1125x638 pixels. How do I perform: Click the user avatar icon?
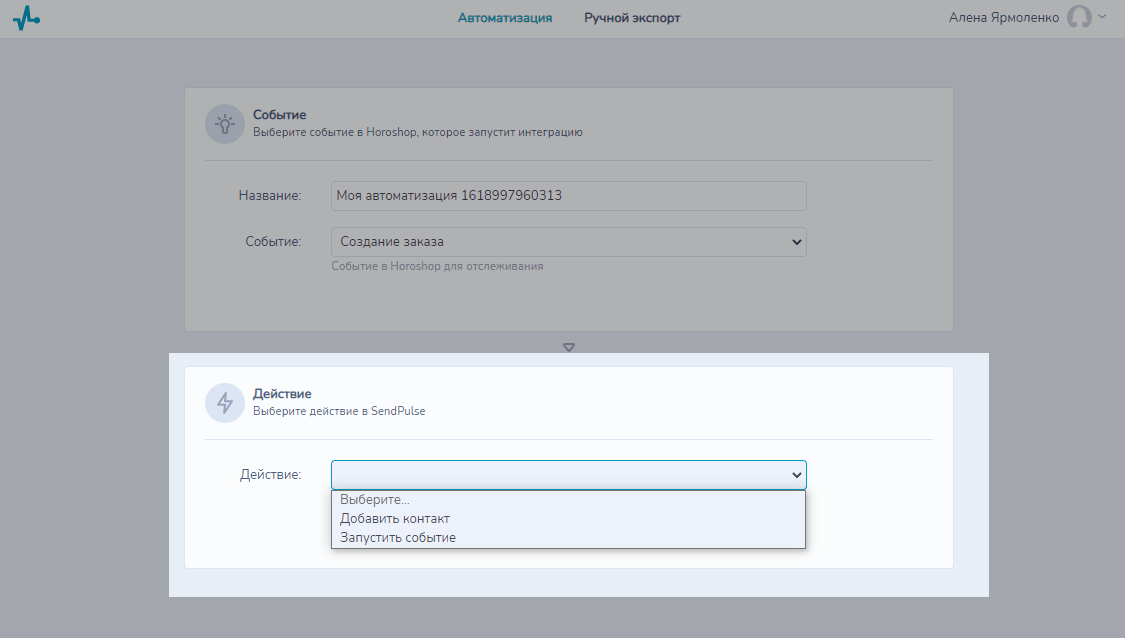[x=1079, y=17]
